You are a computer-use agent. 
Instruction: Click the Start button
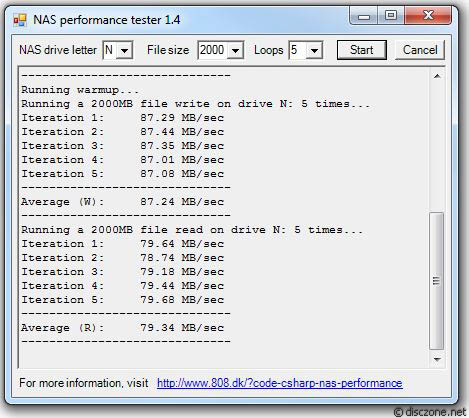362,50
